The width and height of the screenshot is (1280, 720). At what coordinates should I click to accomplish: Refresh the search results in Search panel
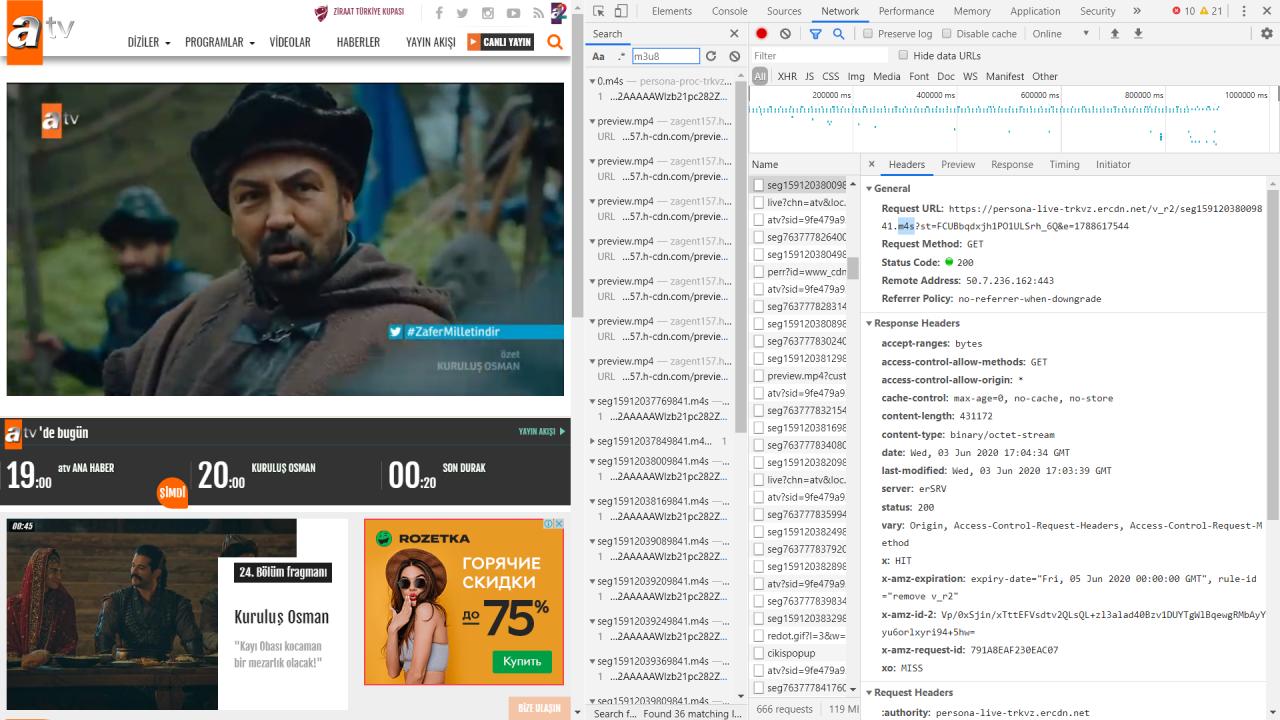tap(711, 57)
